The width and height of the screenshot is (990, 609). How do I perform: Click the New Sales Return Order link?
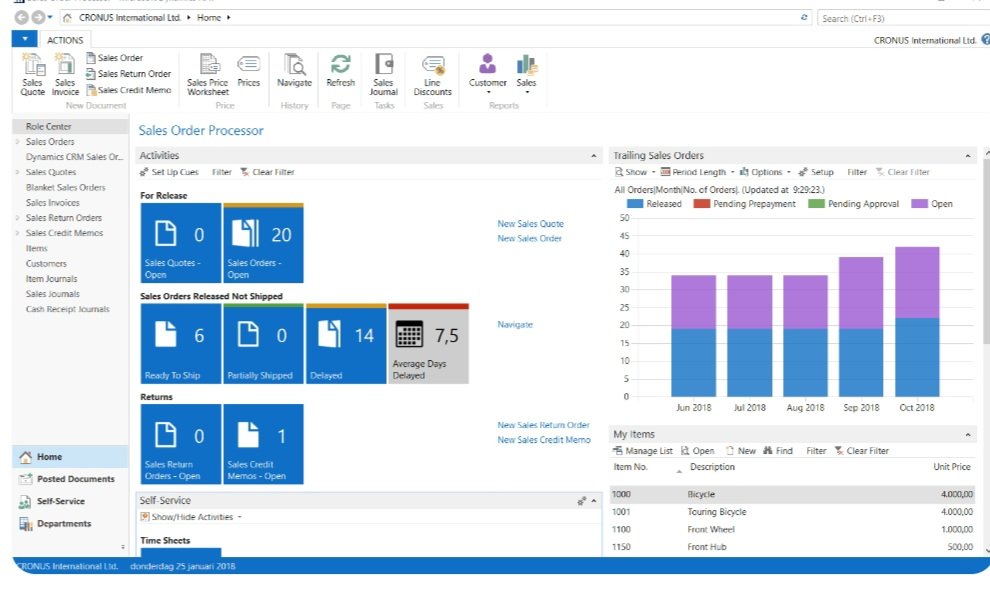point(543,425)
